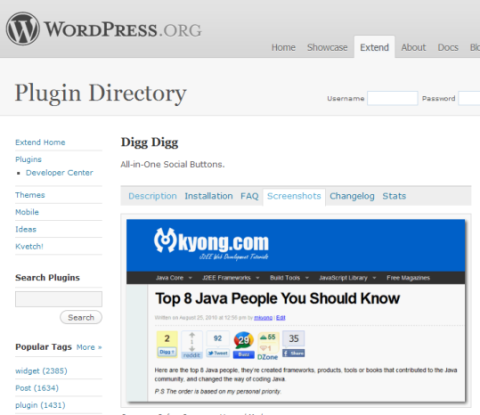
Task: Open Free Magazines in screenshot menu
Action: pos(408,278)
